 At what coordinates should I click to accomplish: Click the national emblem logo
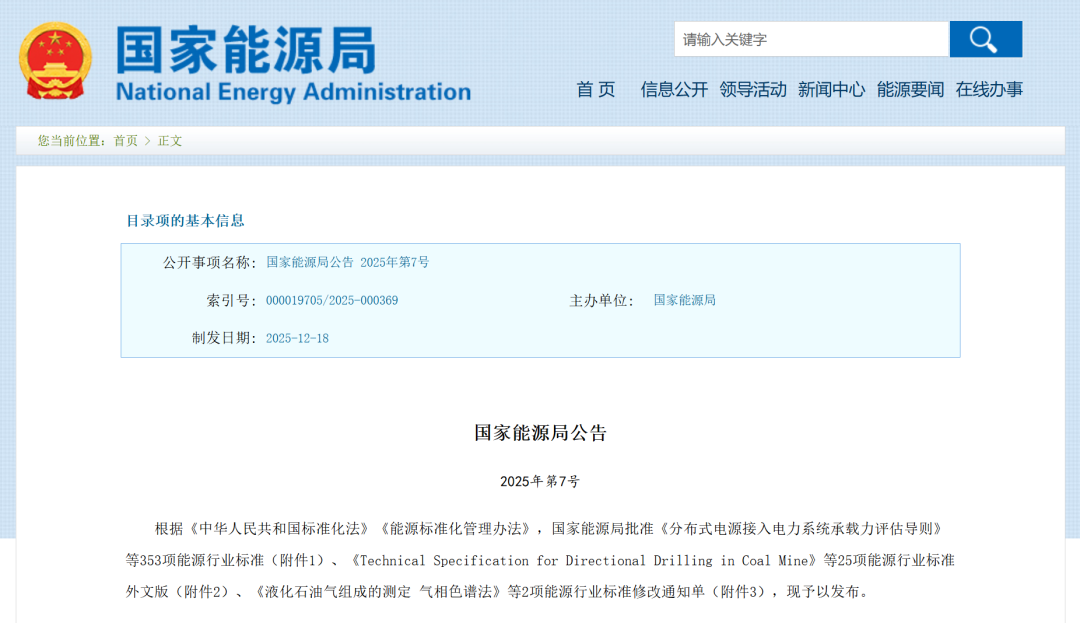[x=55, y=61]
